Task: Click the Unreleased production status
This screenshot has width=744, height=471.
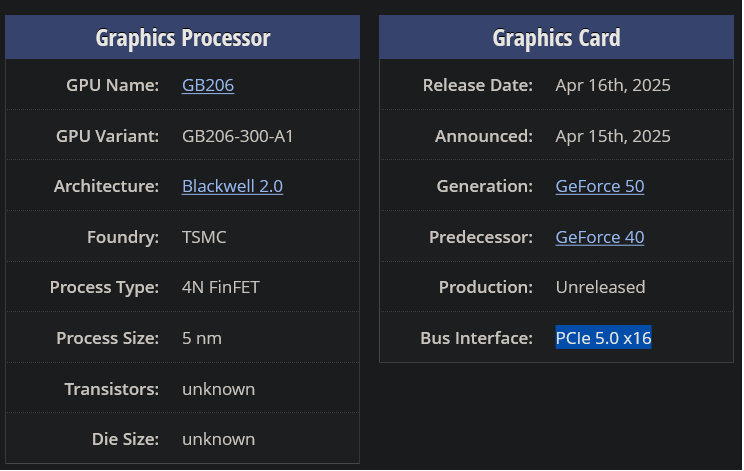Action: tap(600, 287)
